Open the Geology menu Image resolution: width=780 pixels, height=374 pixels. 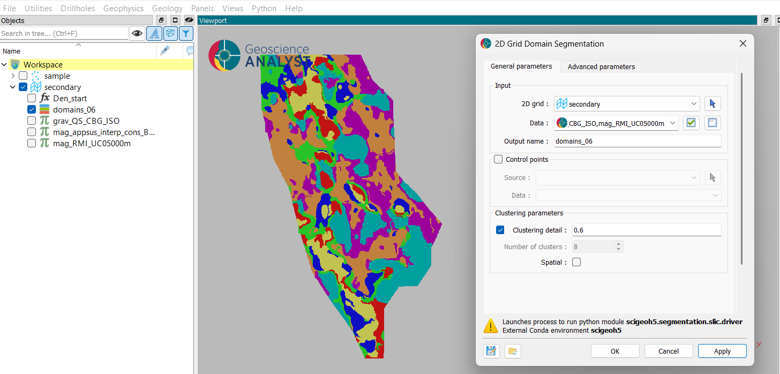tap(167, 8)
